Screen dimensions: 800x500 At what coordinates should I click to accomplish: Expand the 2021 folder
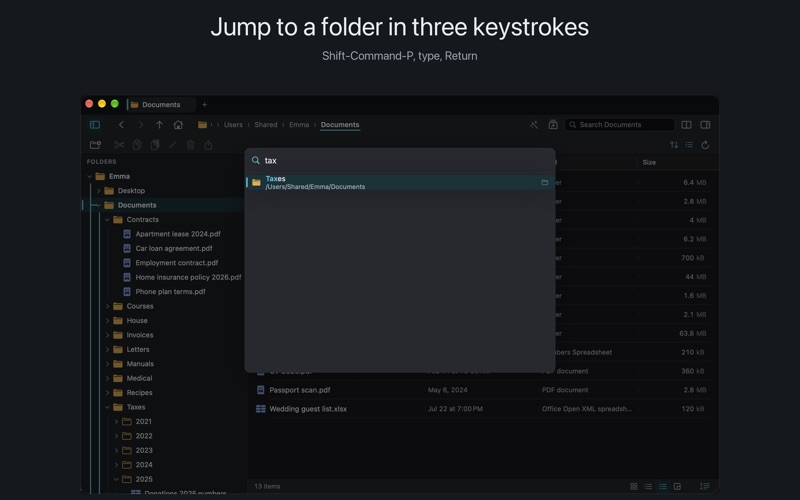pyautogui.click(x=116, y=421)
